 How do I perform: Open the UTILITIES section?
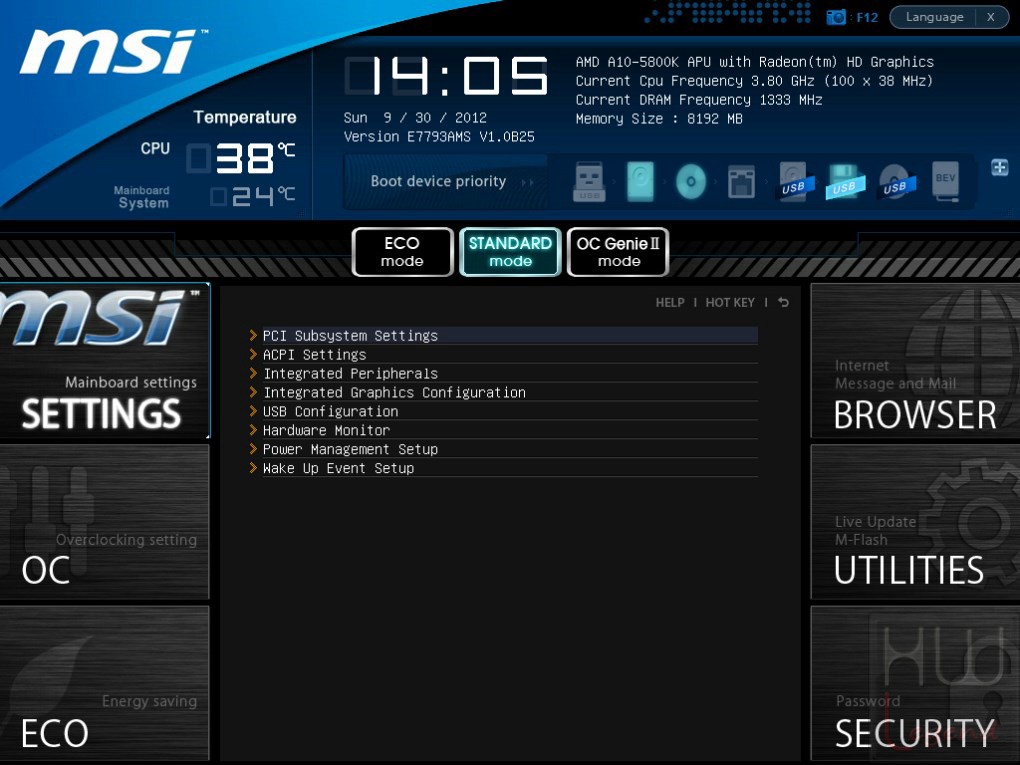tap(915, 522)
